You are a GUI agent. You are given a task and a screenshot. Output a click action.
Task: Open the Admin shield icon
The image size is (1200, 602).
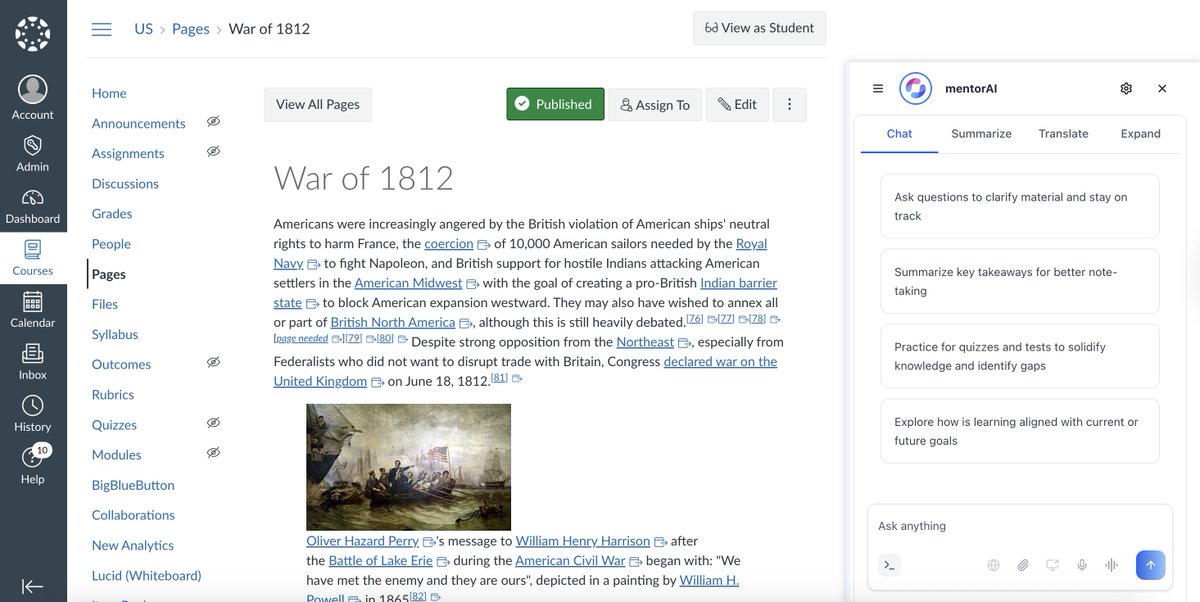[33, 145]
